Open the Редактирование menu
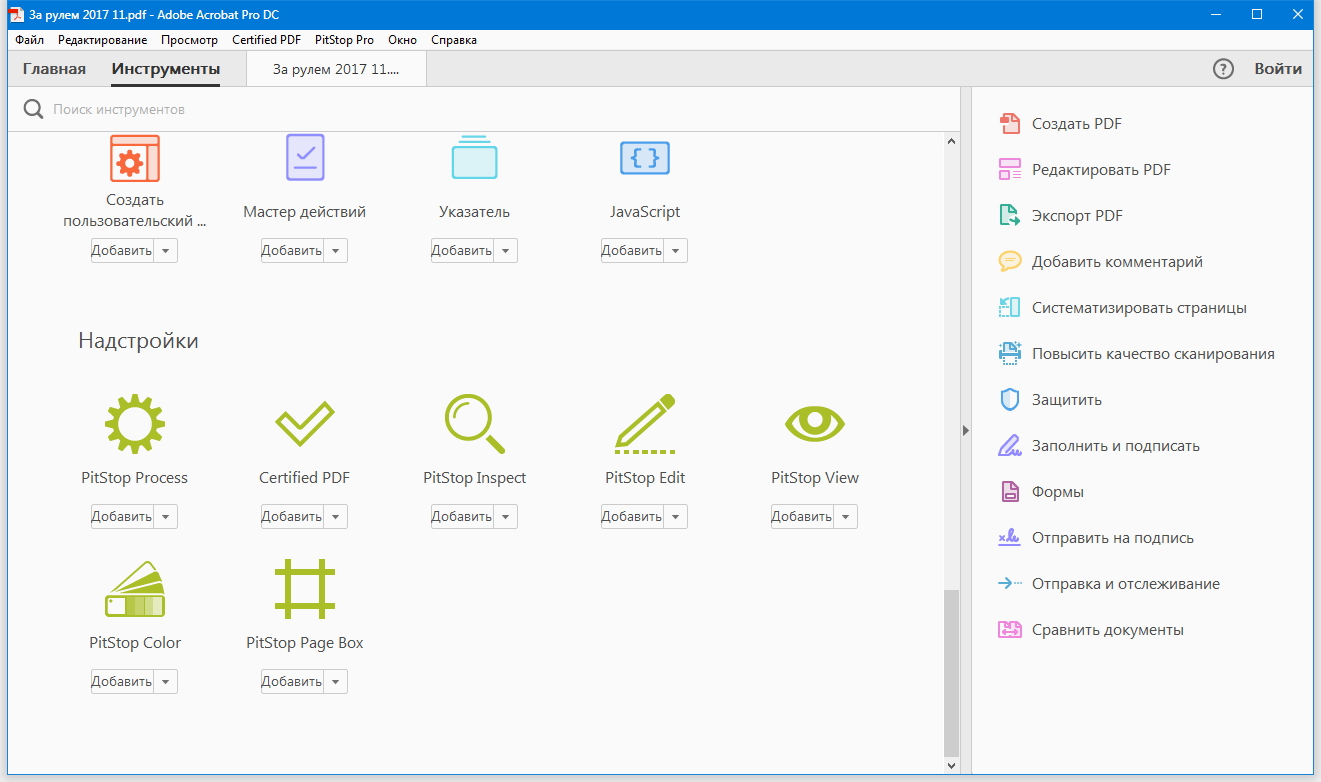Viewport: 1321px width, 782px height. click(x=102, y=40)
